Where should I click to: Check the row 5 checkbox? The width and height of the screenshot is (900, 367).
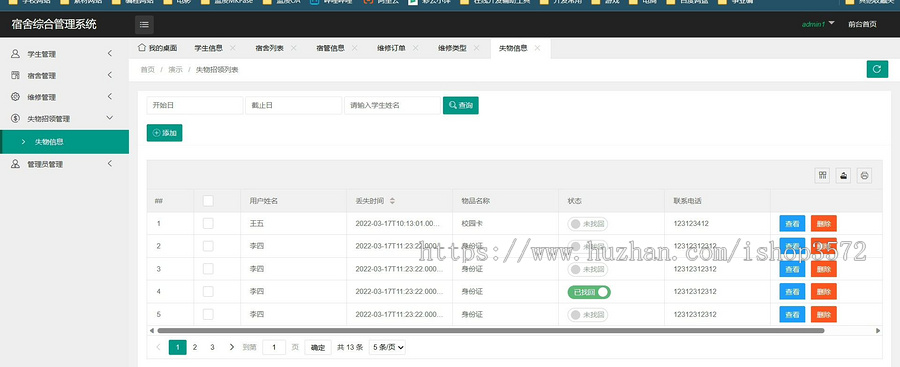(x=208, y=314)
